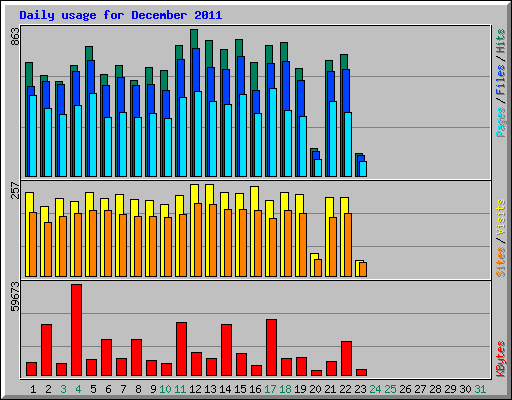Image resolution: width=512 pixels, height=400 pixels.
Task: Click day label 29 on the x-axis
Action: tap(450, 389)
